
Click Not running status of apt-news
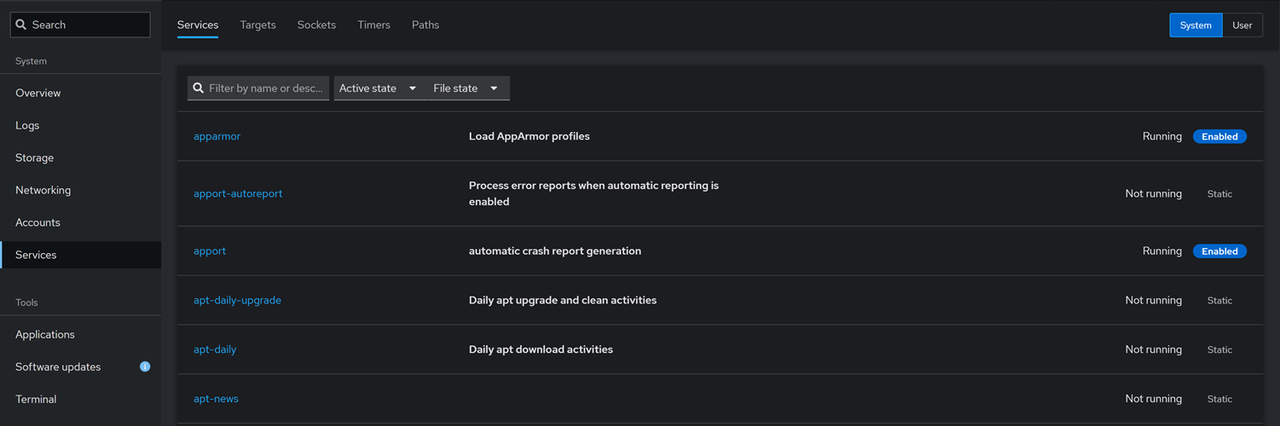click(x=1153, y=399)
